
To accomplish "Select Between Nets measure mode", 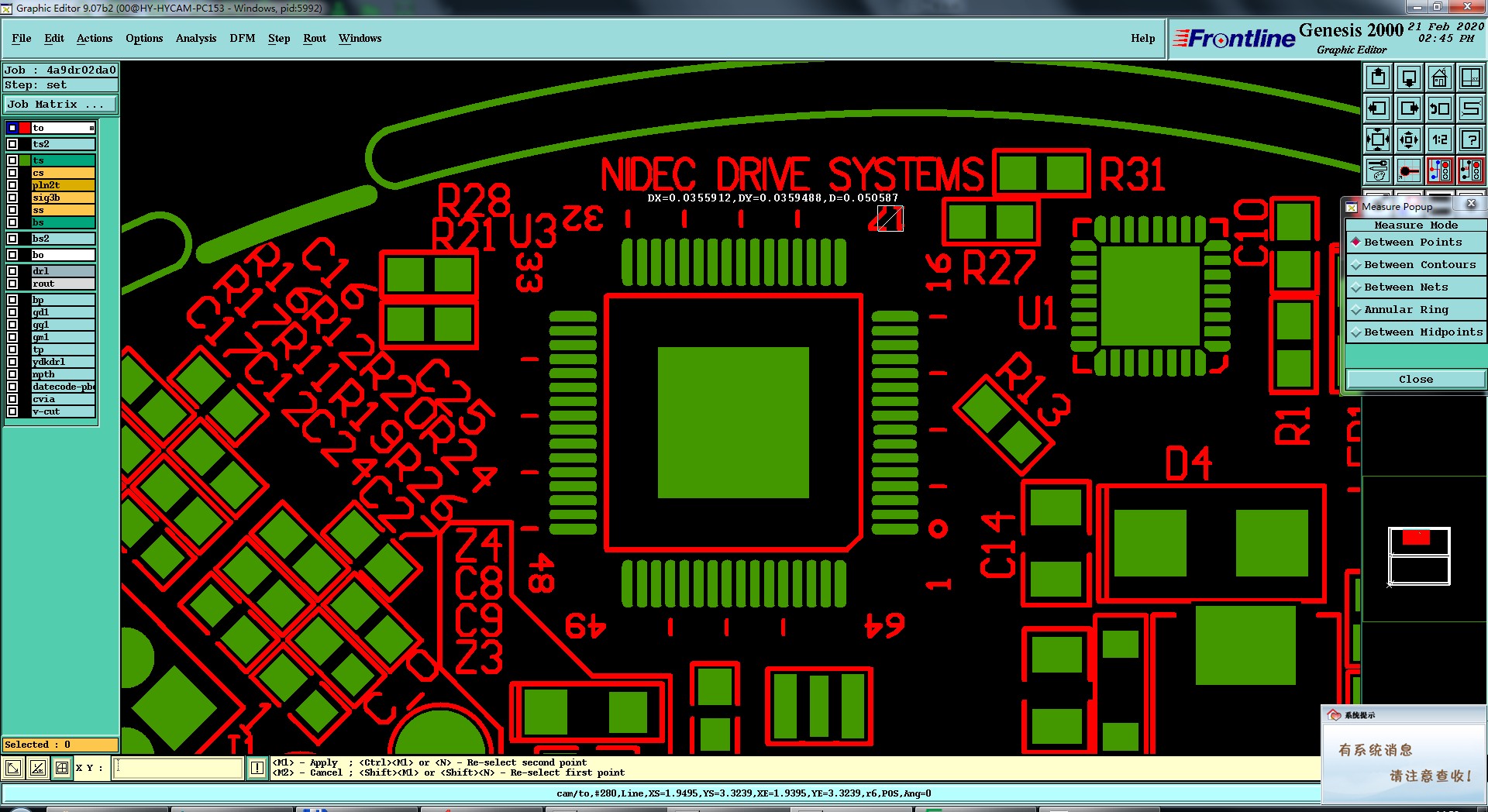I will pos(1416,287).
